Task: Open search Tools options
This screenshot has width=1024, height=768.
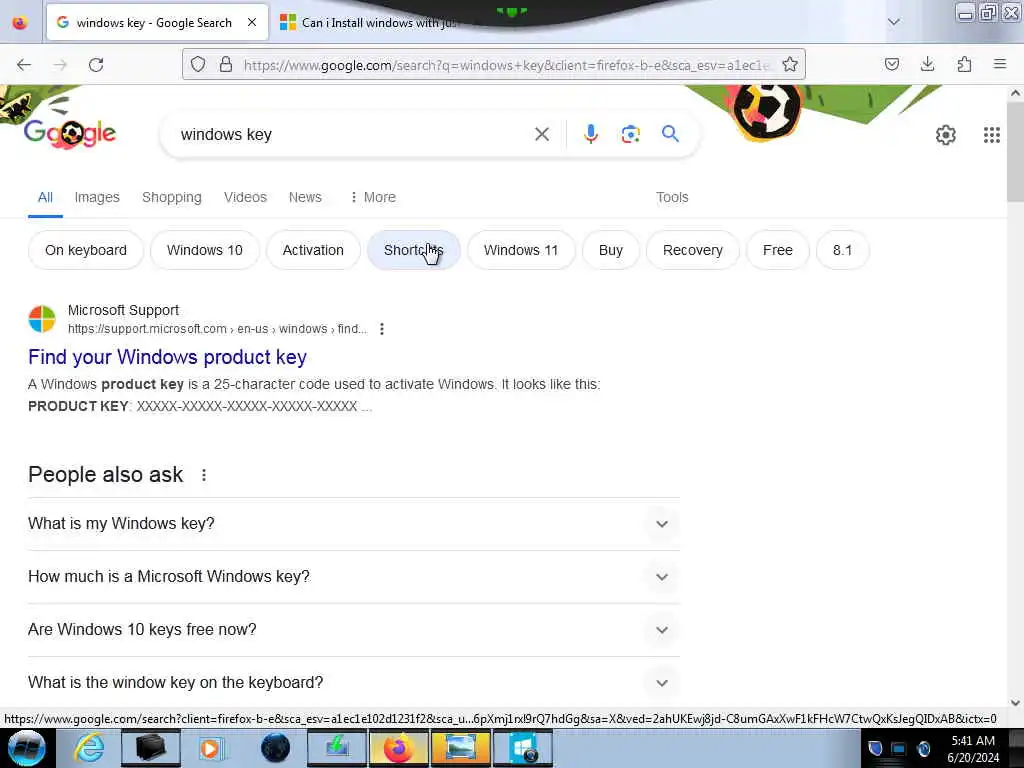Action: [672, 197]
